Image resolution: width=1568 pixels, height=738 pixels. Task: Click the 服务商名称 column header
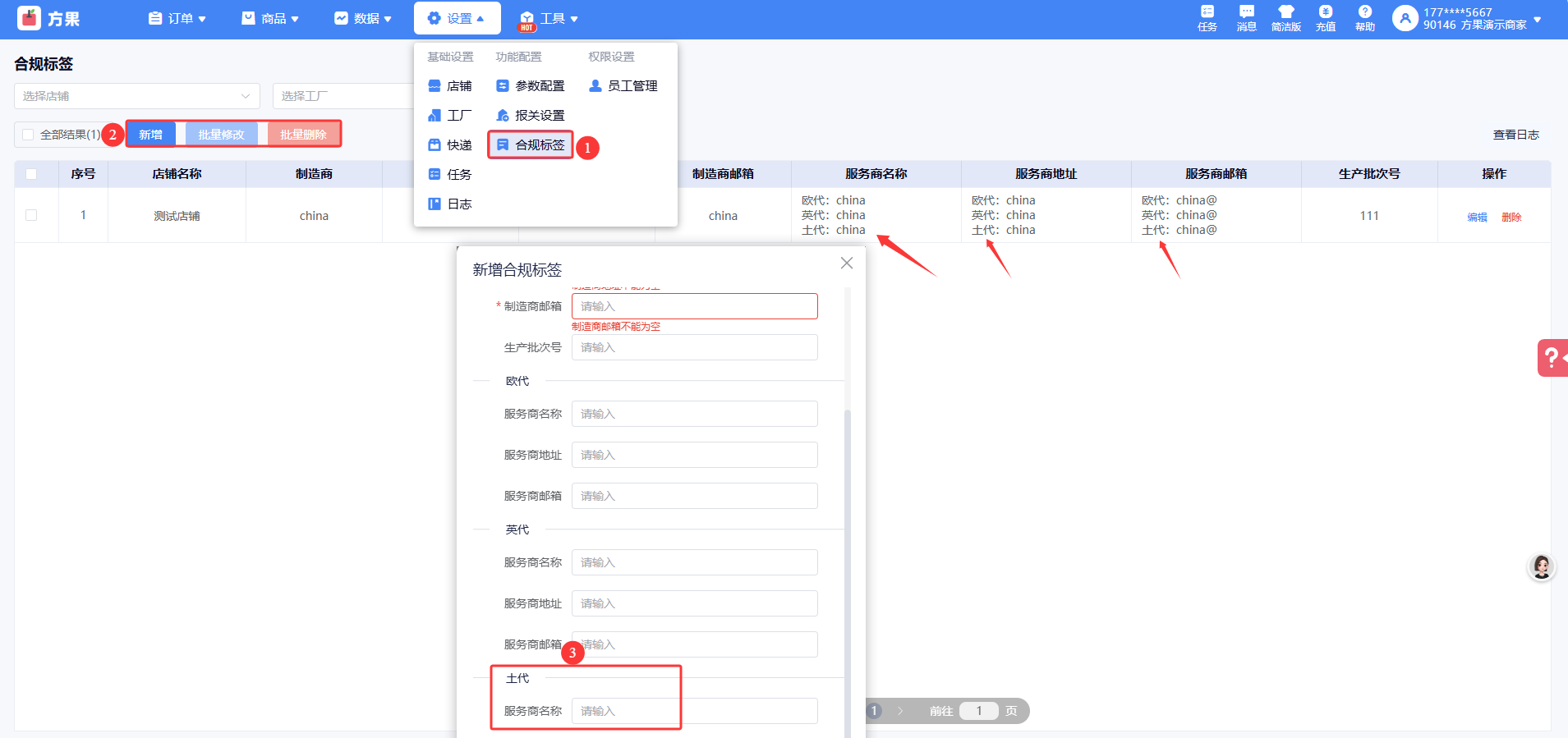coord(876,174)
